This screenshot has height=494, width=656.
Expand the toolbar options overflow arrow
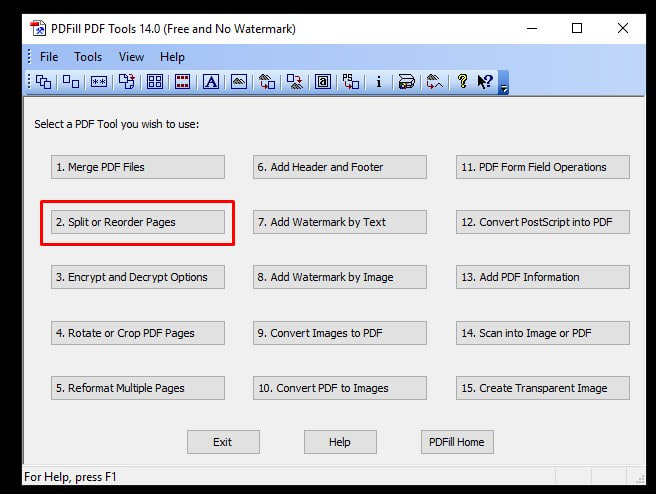tap(504, 82)
